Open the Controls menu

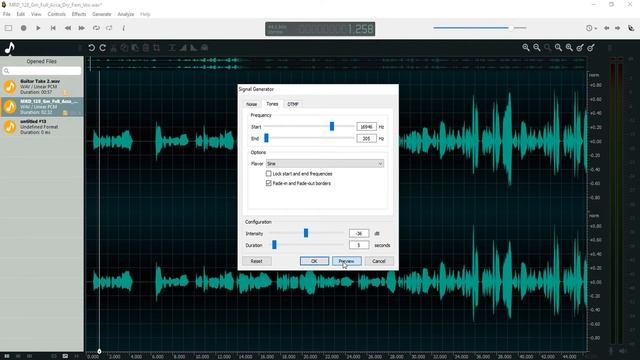pos(57,14)
